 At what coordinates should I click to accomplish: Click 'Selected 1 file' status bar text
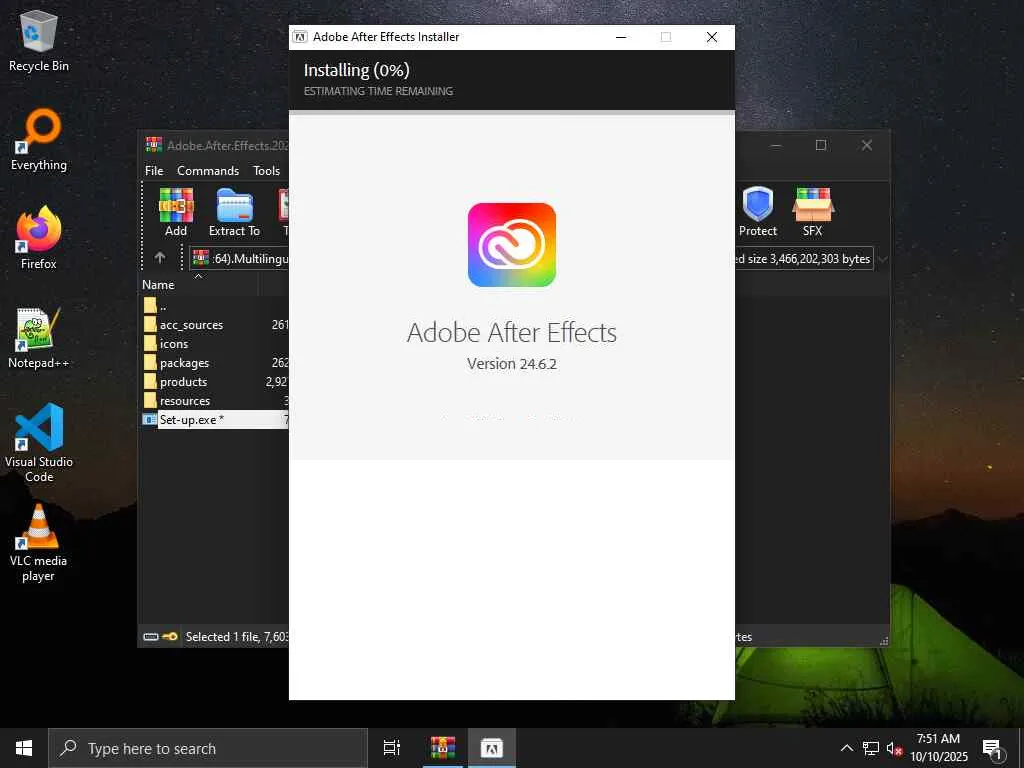pyautogui.click(x=236, y=637)
